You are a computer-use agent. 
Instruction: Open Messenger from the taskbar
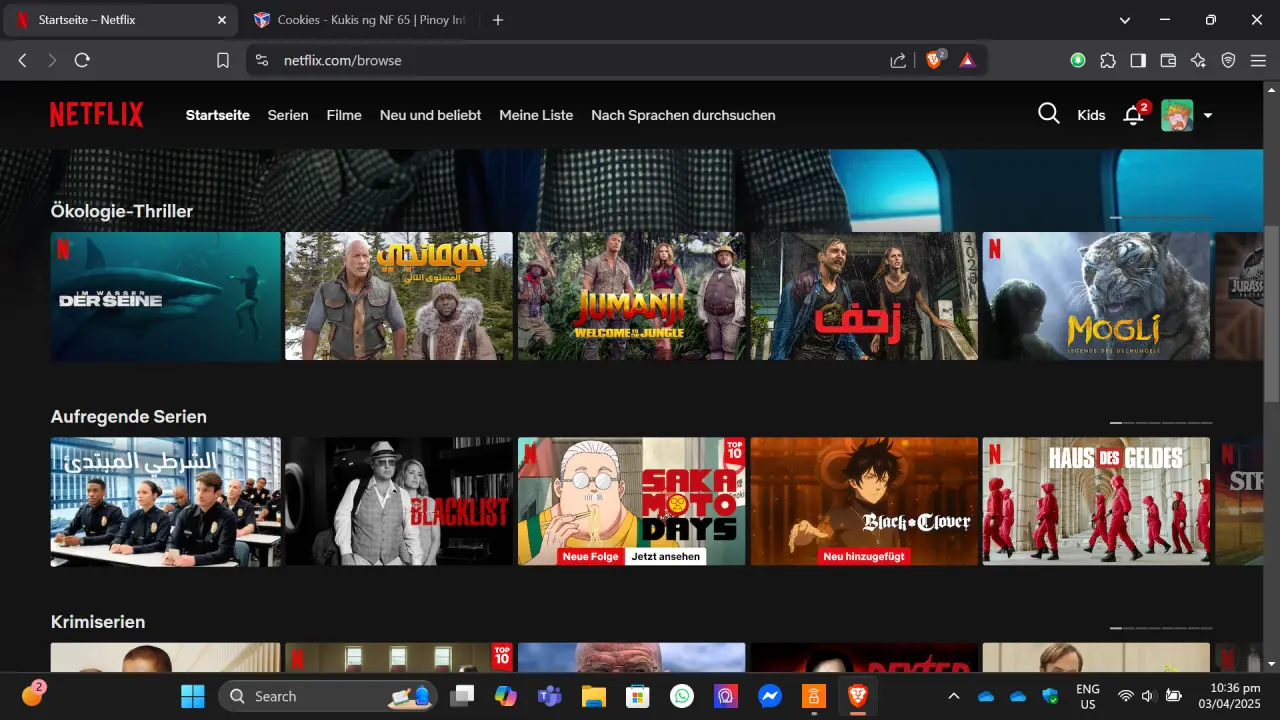[769, 696]
